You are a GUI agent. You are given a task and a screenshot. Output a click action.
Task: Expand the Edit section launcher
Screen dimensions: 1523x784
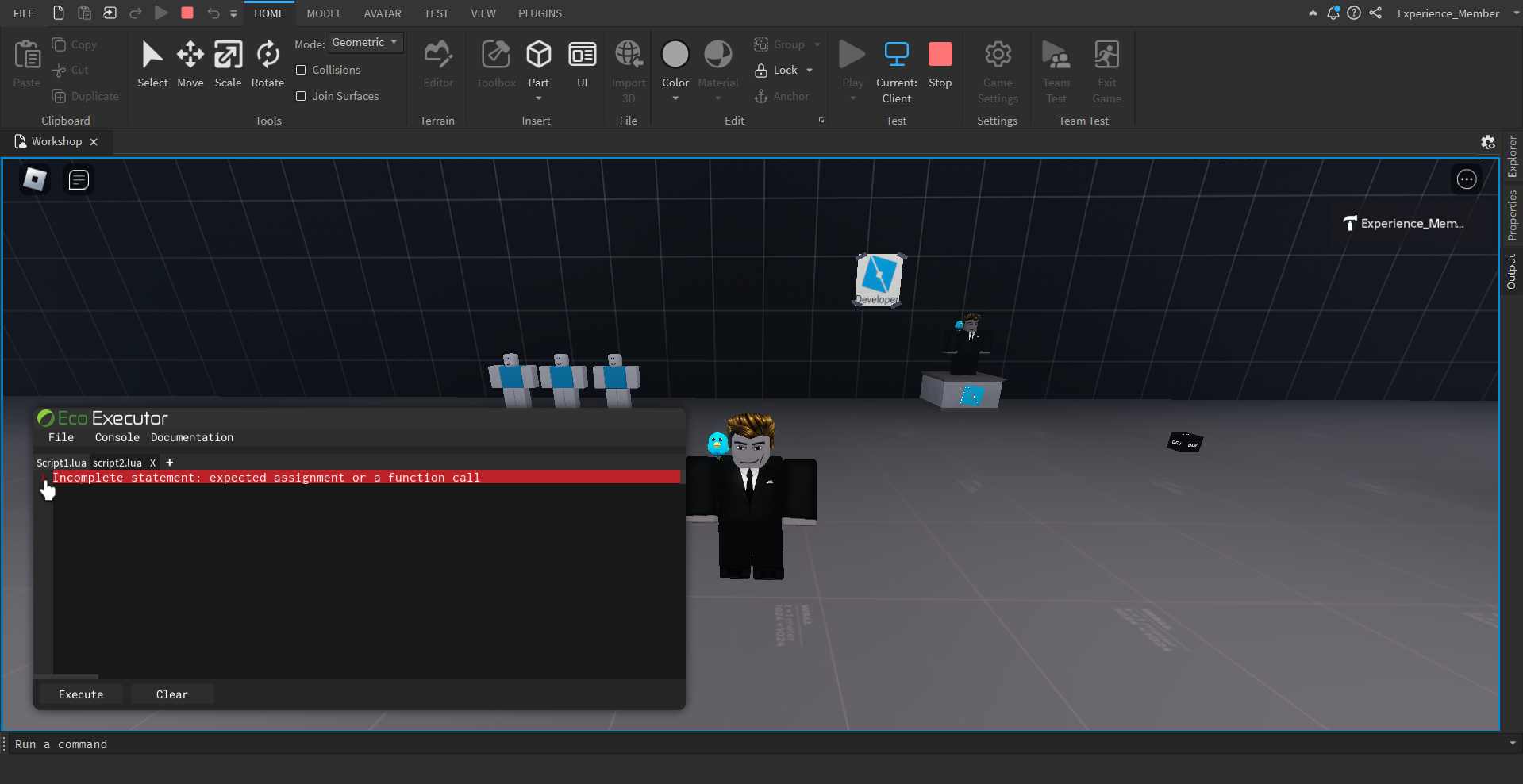pyautogui.click(x=821, y=121)
